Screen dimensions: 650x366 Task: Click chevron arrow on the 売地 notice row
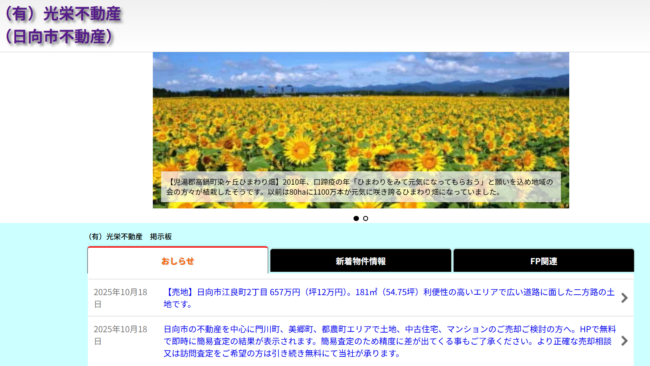(625, 298)
